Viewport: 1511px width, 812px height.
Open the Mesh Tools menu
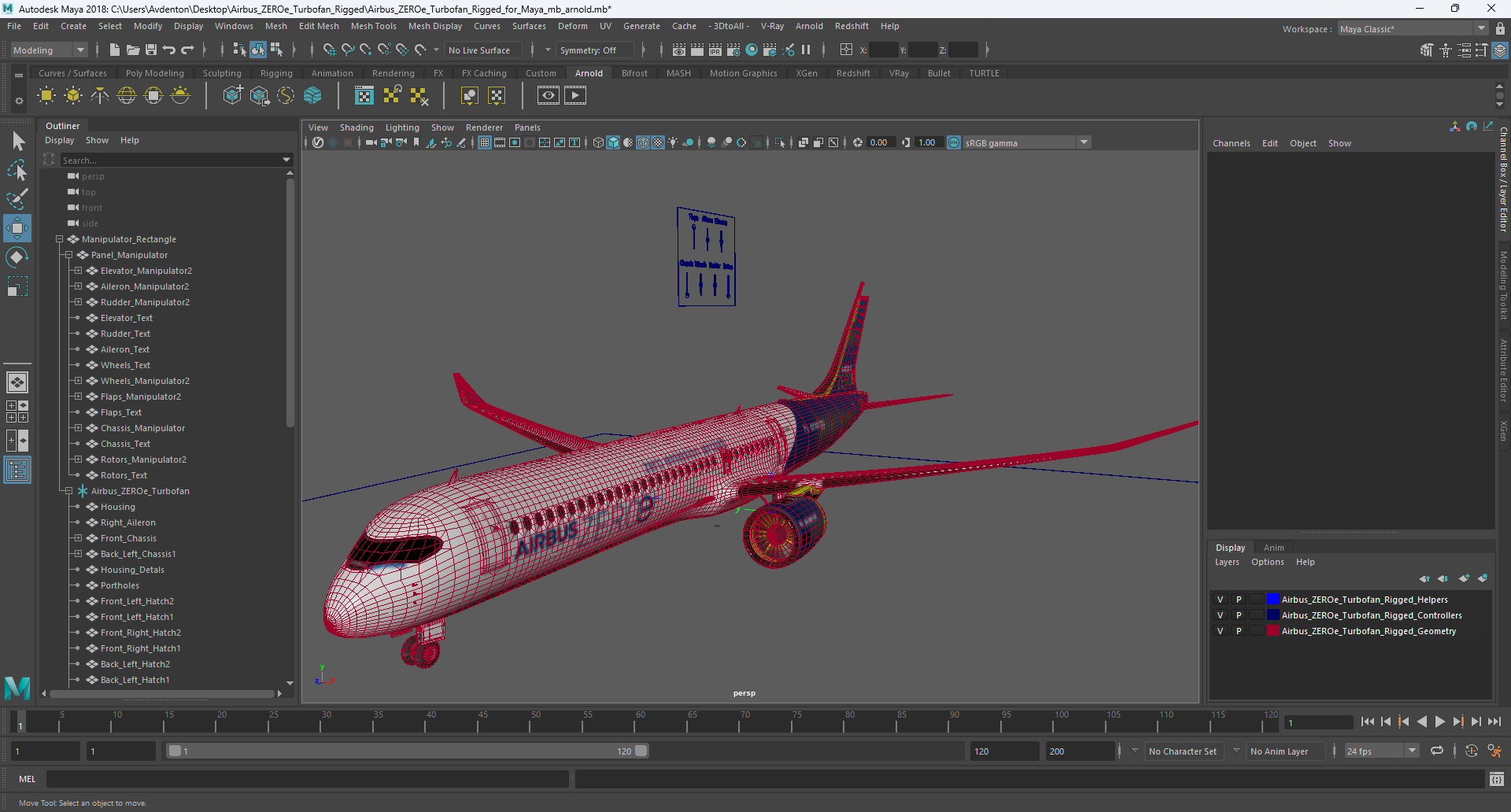[x=373, y=26]
